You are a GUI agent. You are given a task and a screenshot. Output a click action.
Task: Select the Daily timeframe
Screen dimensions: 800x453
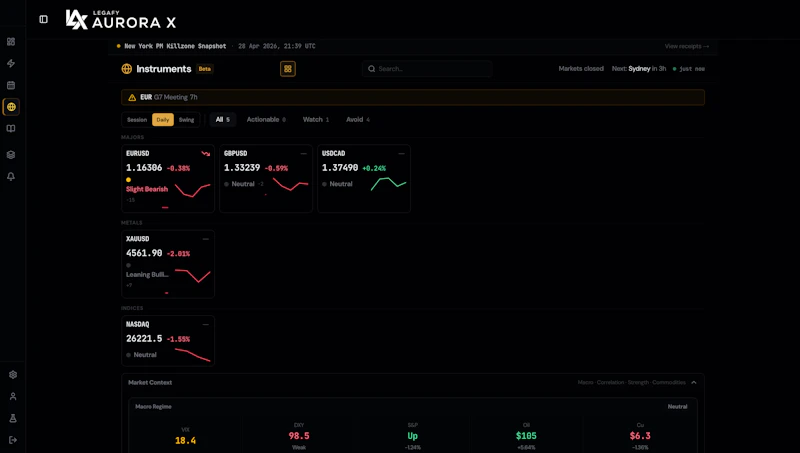[x=163, y=120]
